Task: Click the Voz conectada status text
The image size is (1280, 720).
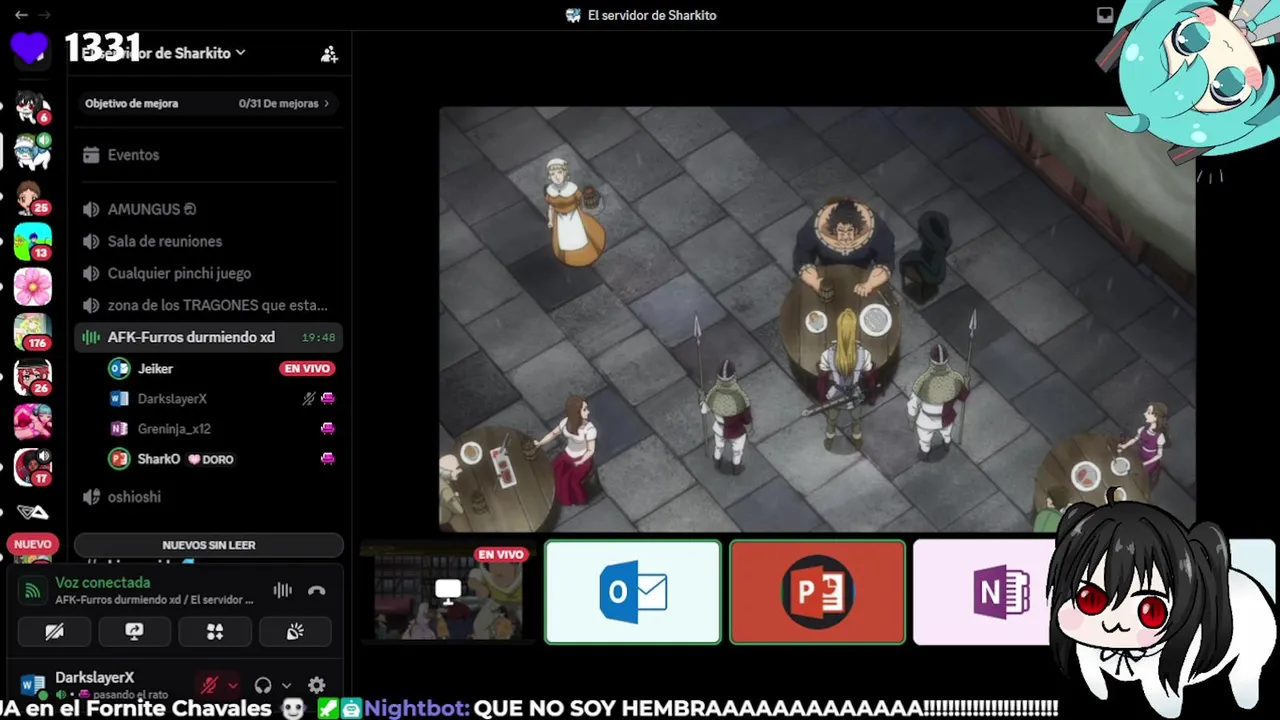Action: (102, 582)
